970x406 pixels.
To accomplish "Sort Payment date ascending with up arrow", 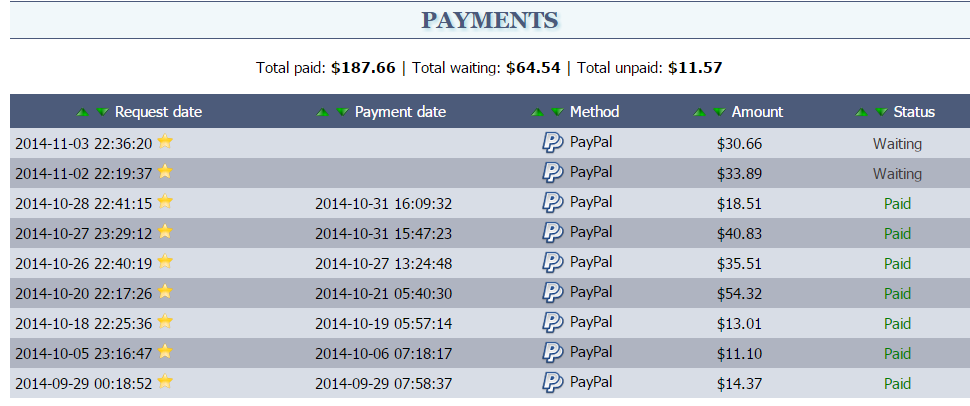I will pyautogui.click(x=322, y=112).
